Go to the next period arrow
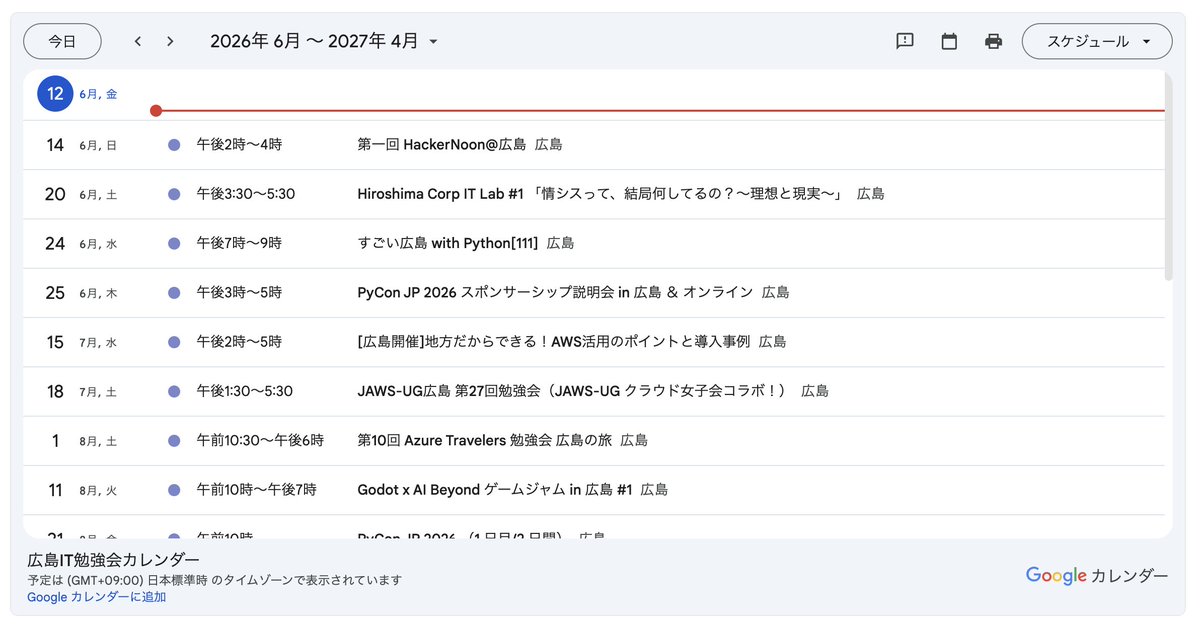The height and width of the screenshot is (627, 1200). coord(170,41)
